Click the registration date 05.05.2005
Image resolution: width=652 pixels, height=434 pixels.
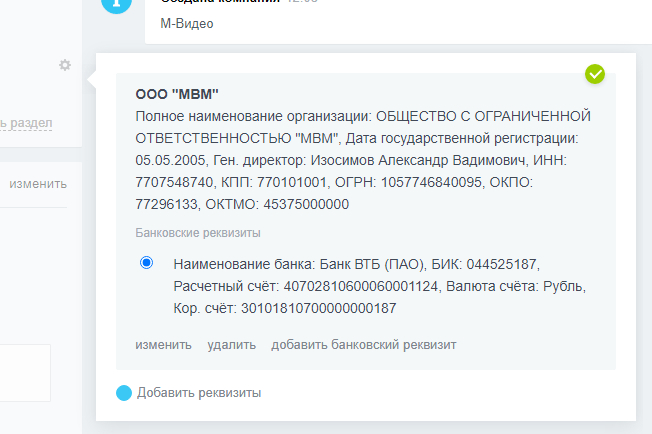[x=170, y=160]
